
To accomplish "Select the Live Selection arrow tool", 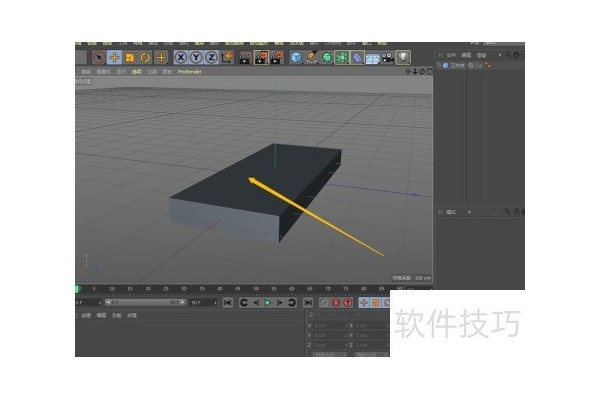I will pyautogui.click(x=99, y=58).
